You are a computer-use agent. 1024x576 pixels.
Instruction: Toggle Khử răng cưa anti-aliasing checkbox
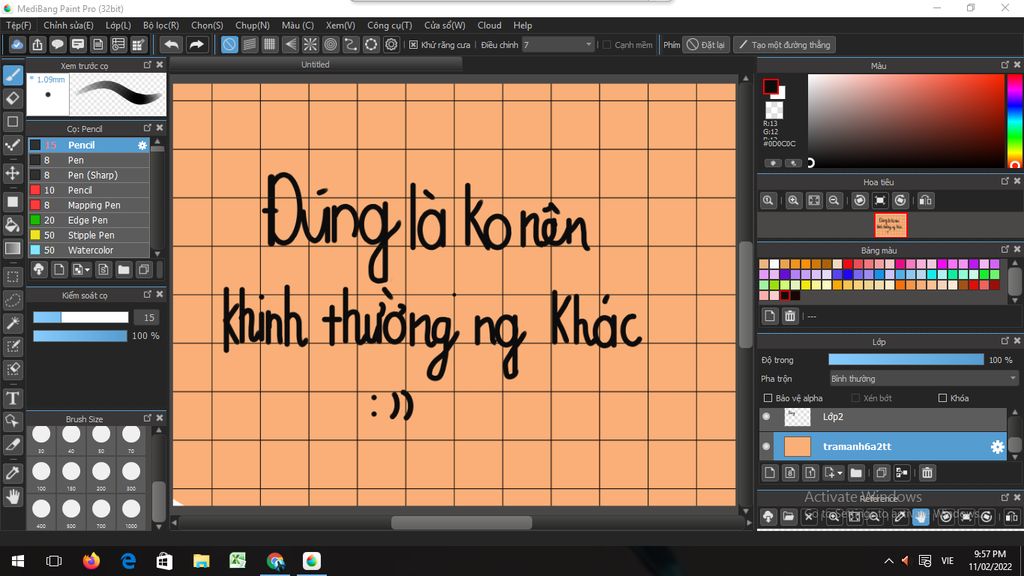tap(413, 44)
